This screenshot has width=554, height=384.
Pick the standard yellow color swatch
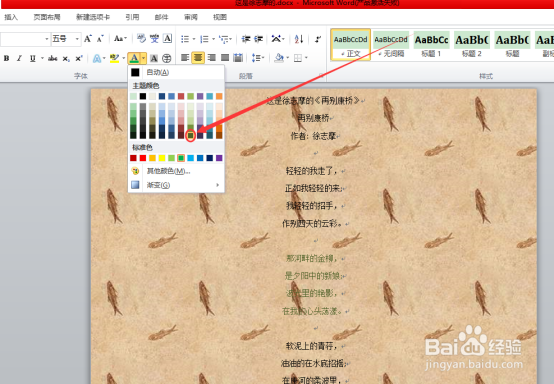pyautogui.click(x=162, y=158)
